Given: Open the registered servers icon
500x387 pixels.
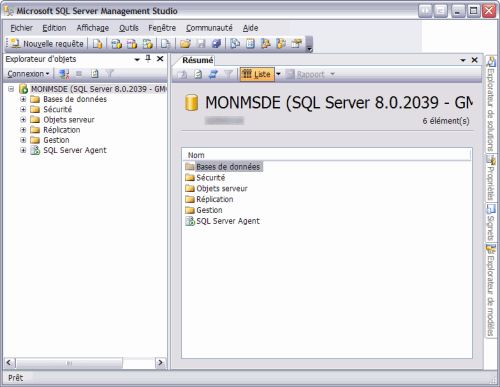Looking at the screenshot, I should (x=235, y=44).
